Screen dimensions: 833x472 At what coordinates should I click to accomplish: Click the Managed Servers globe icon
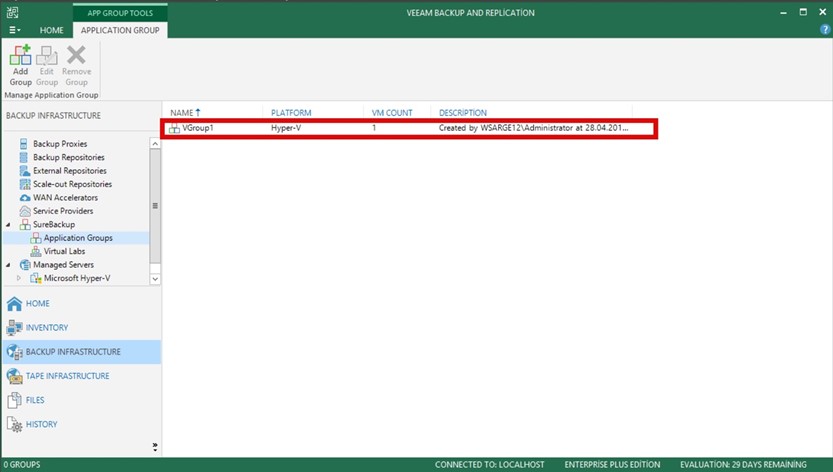coord(24,264)
